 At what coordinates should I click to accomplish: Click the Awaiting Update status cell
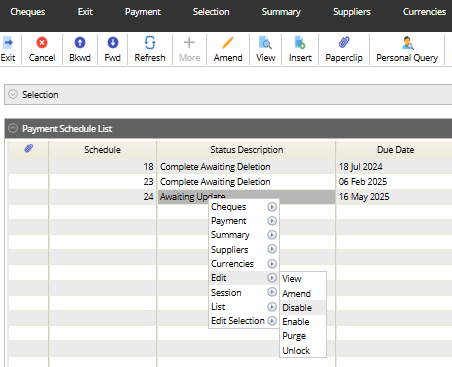246,197
